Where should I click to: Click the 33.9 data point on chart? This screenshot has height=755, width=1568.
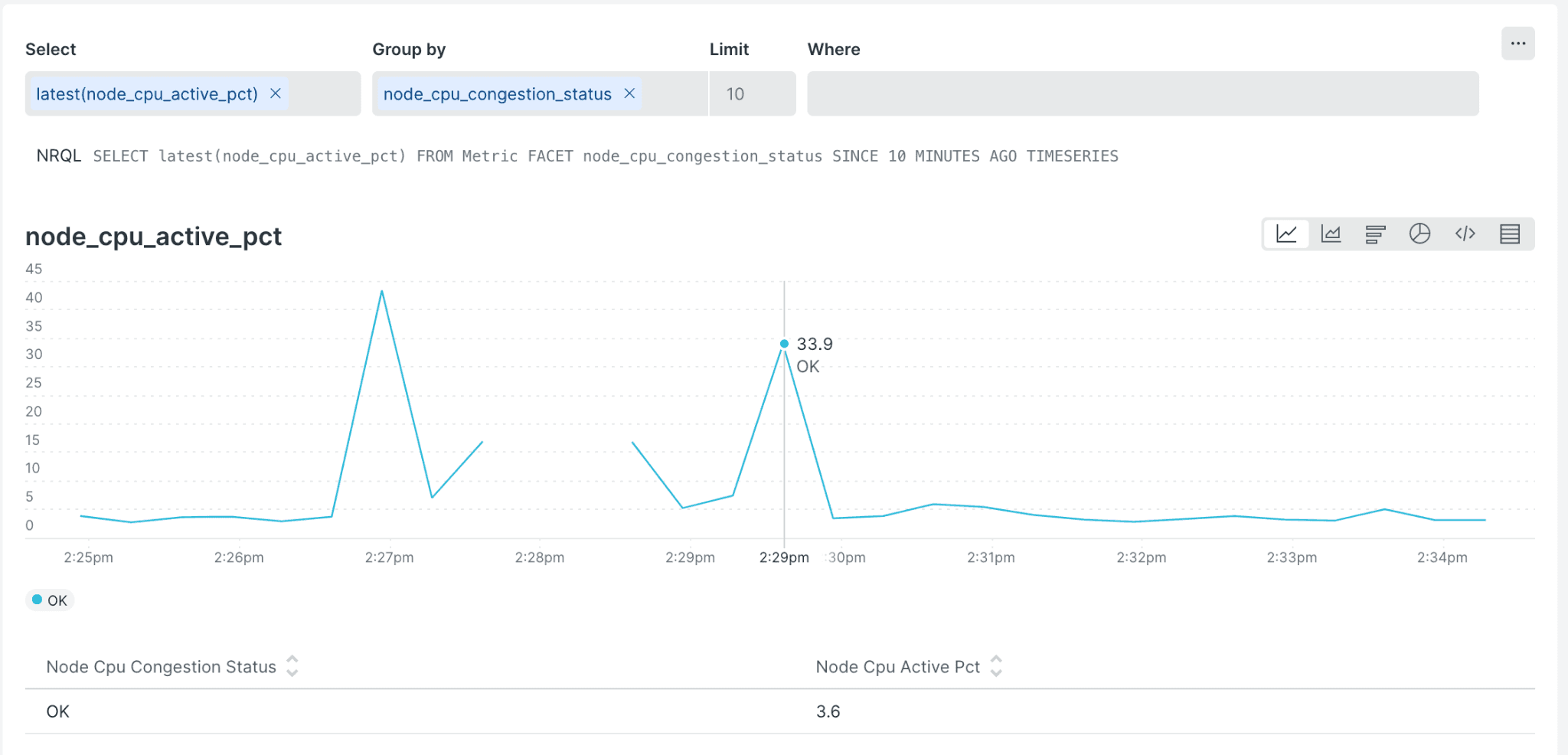point(784,344)
